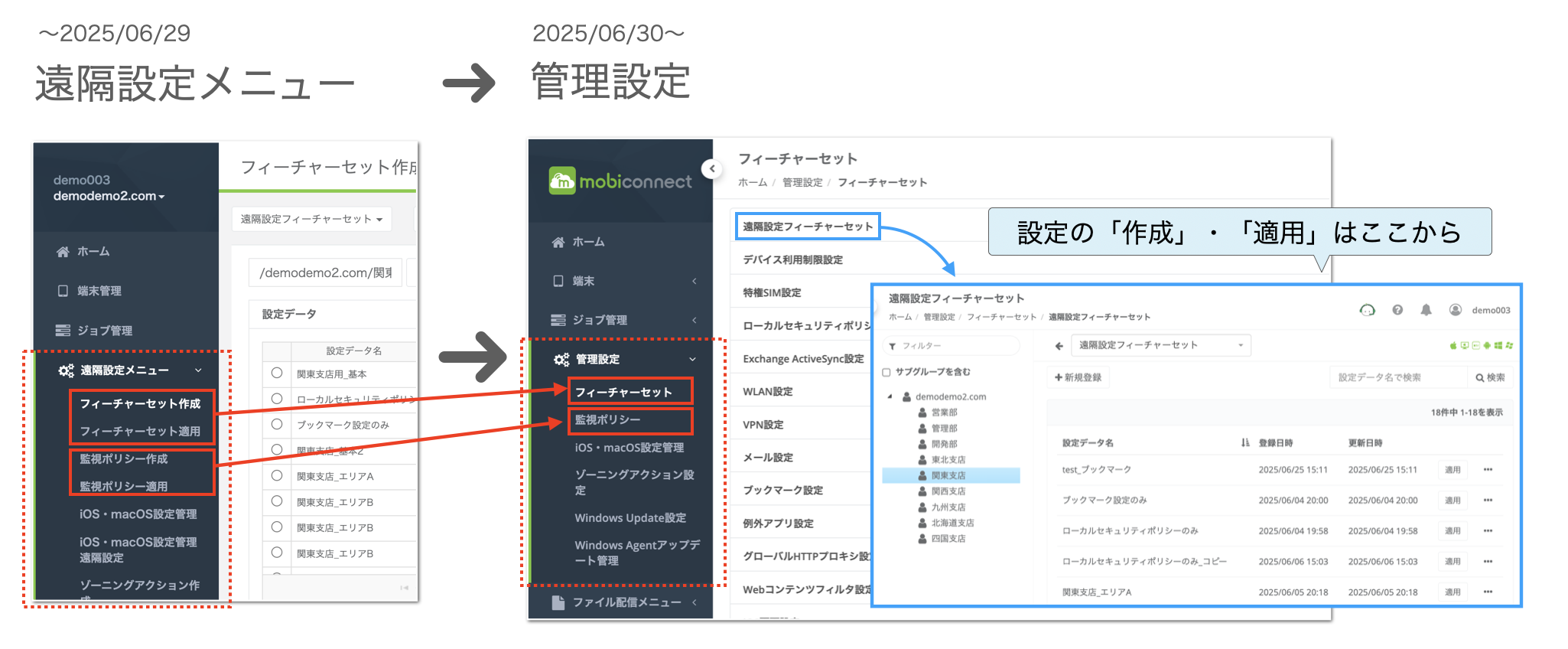Click the 設定データ名で検索 search field

[x=1398, y=377]
